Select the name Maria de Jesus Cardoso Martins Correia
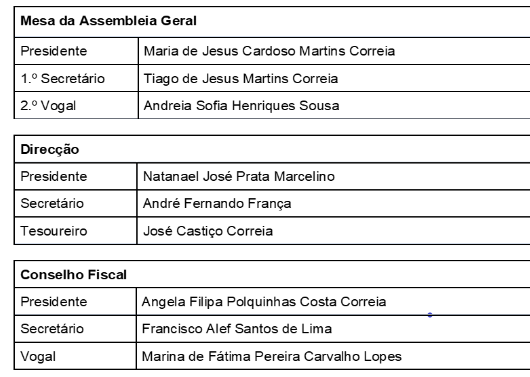The width and height of the screenshot is (530, 377). click(x=269, y=51)
